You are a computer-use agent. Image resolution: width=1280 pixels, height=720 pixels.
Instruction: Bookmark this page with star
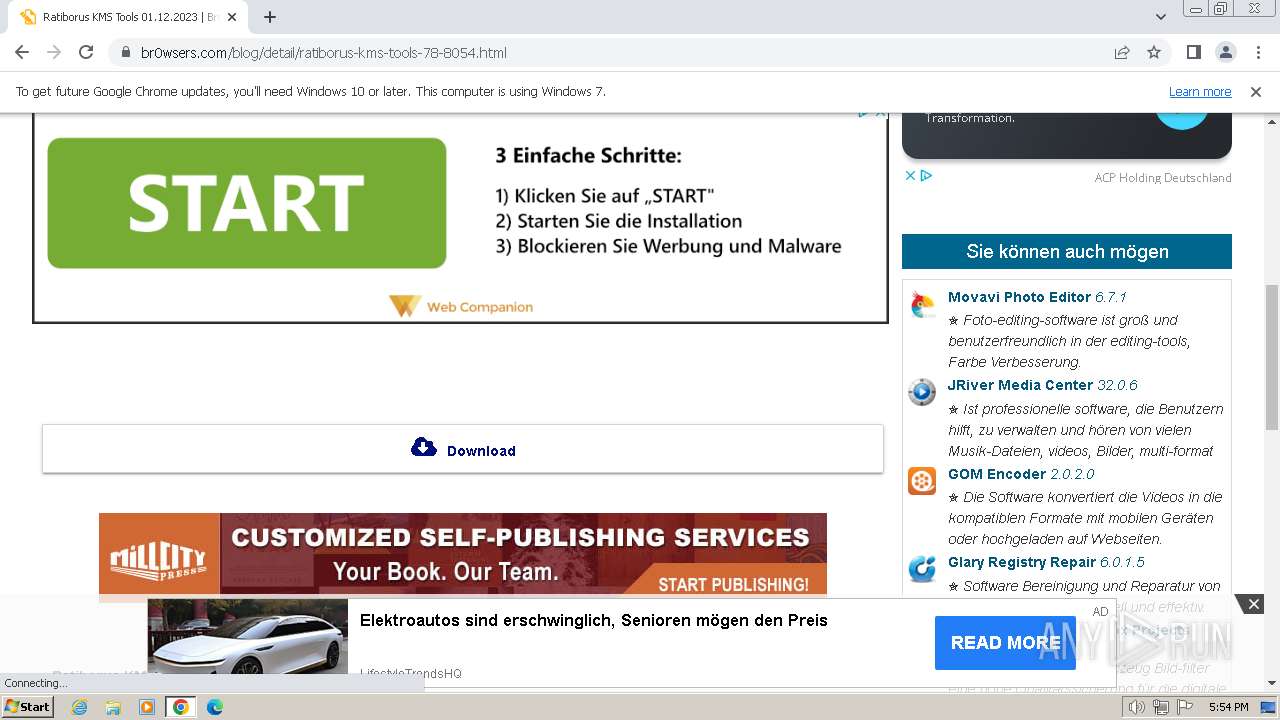(x=1154, y=52)
